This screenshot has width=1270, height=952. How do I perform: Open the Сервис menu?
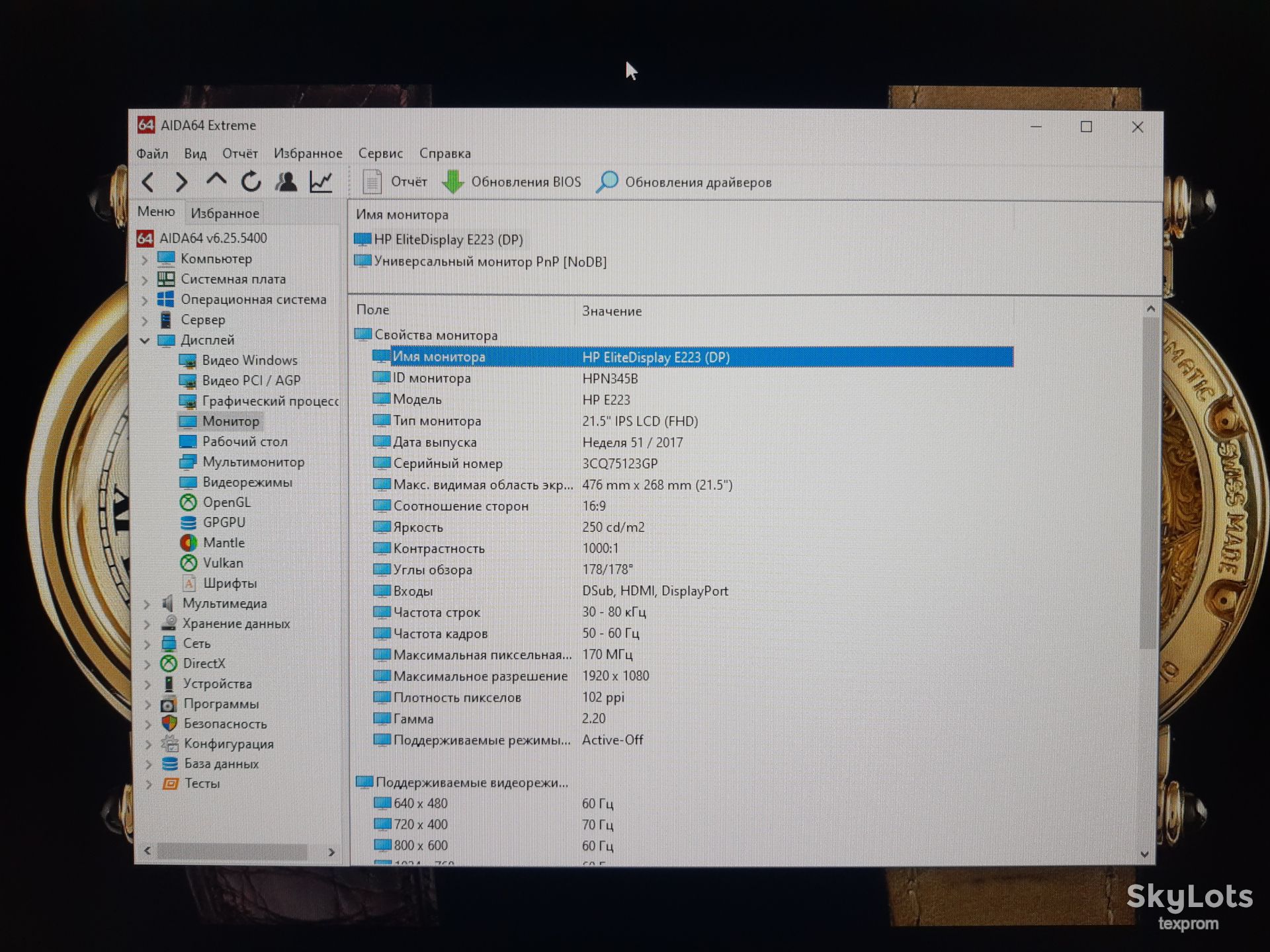tap(380, 153)
